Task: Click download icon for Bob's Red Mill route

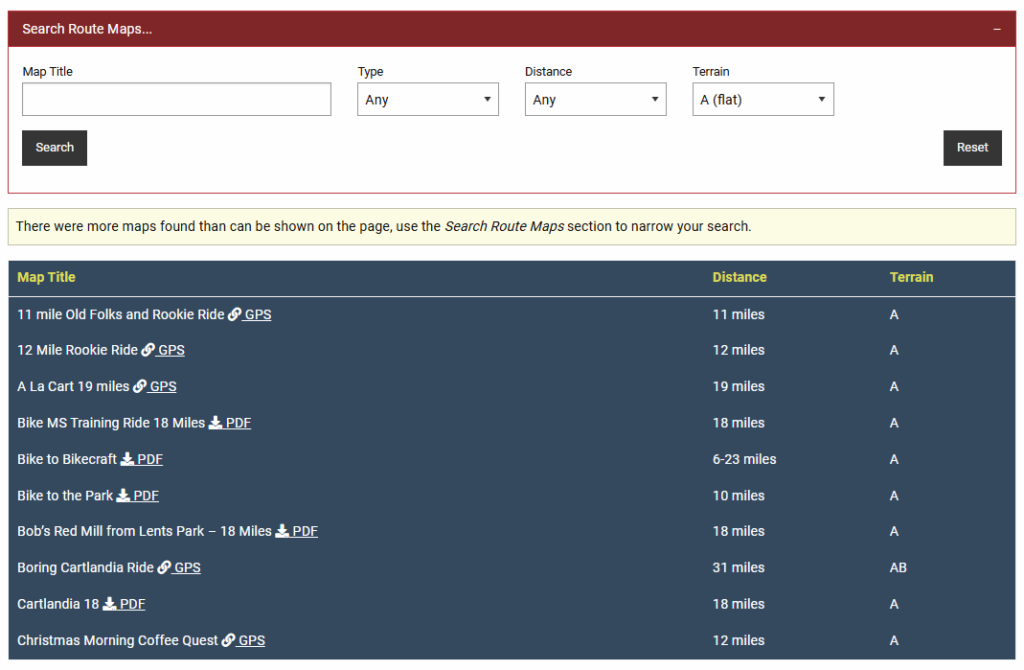Action: tap(282, 532)
